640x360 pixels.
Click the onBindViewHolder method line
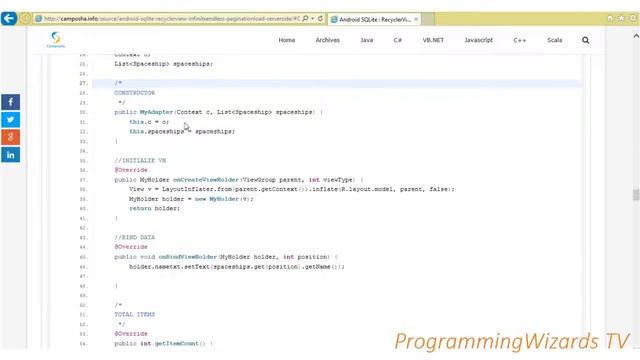pos(226,257)
